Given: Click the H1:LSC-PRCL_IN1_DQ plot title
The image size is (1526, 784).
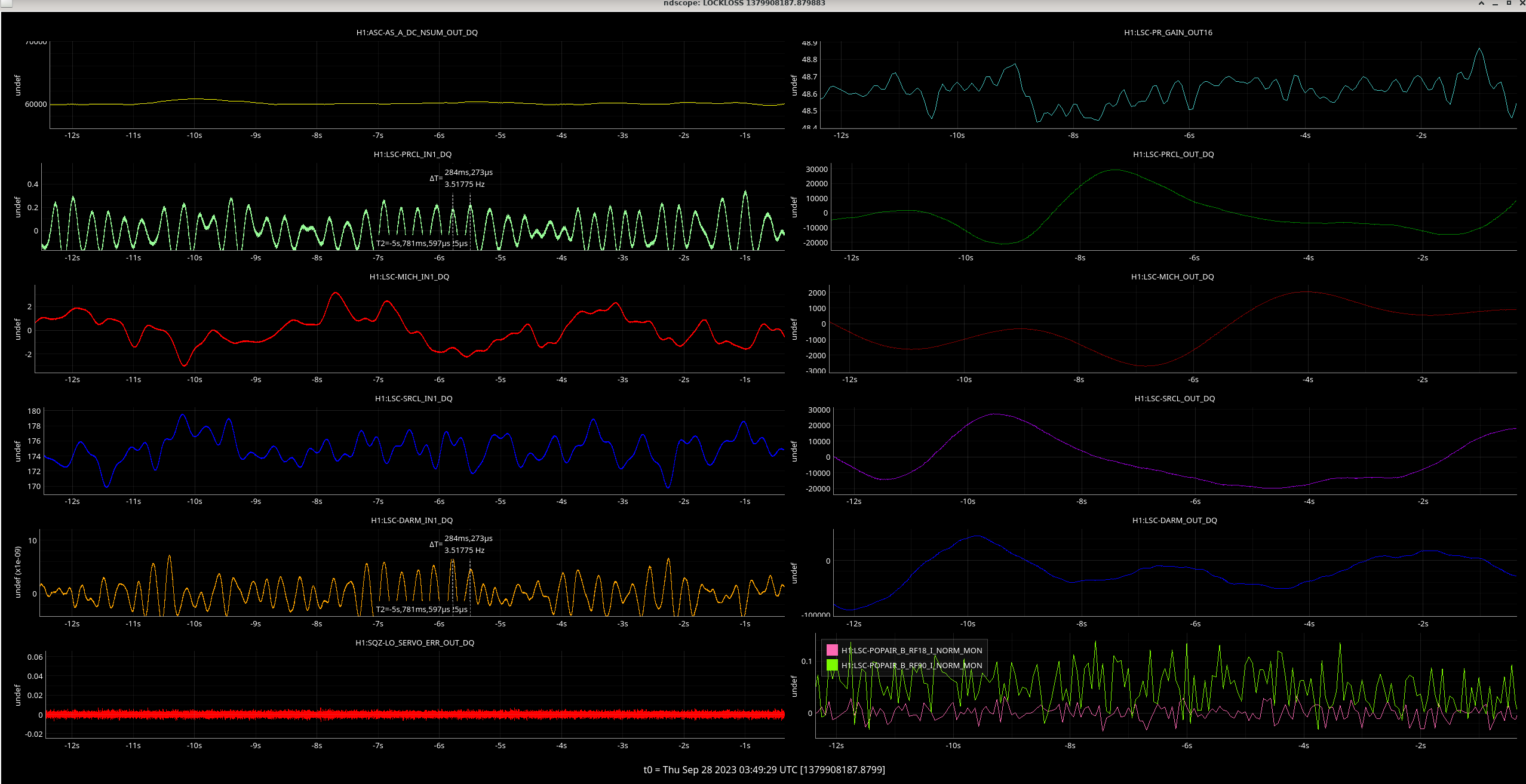Looking at the screenshot, I should [x=413, y=155].
